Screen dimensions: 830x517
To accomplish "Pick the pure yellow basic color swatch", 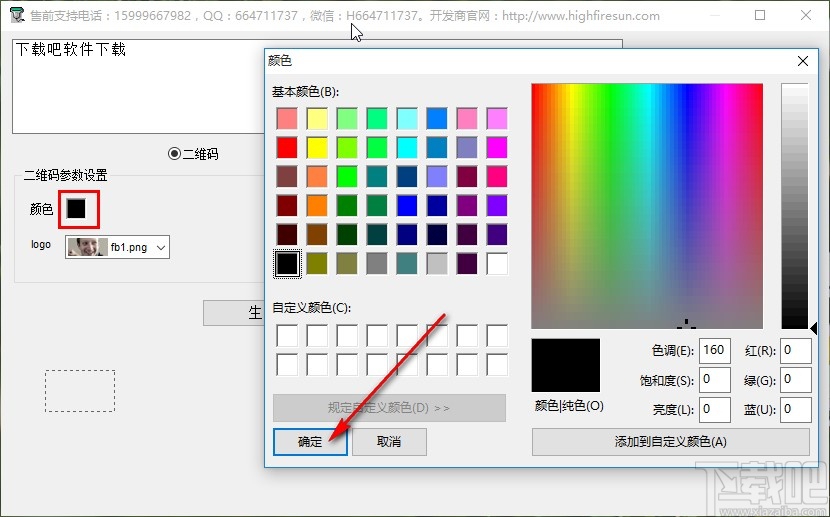I will [317, 148].
